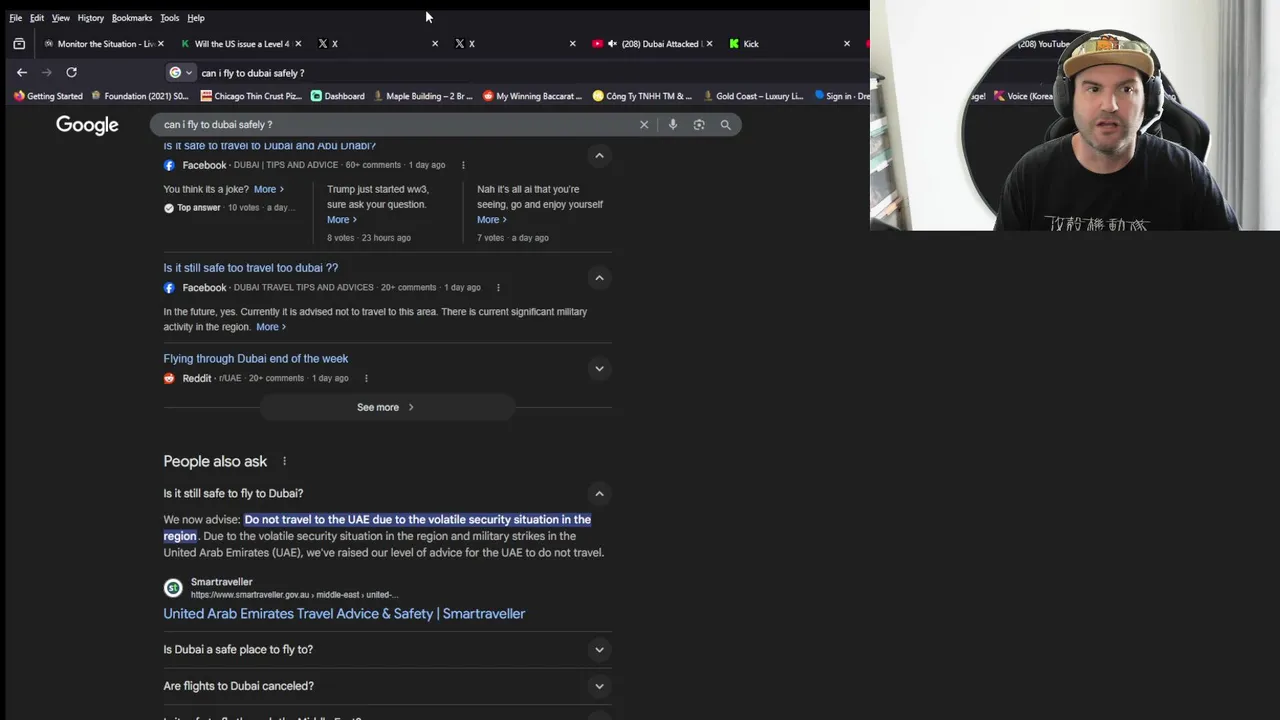Open the Help menu
This screenshot has height=720, width=1280.
click(196, 18)
